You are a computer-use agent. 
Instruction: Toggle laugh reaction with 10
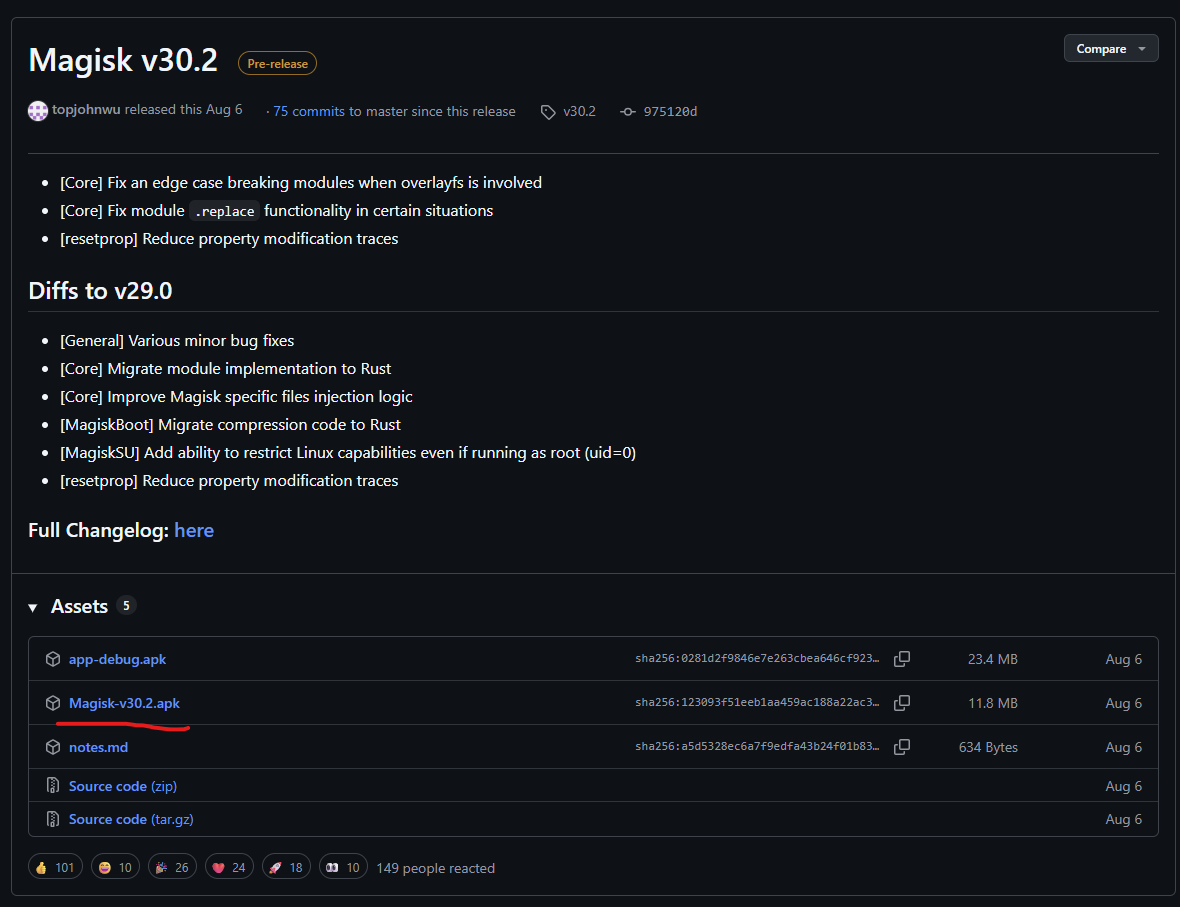click(x=115, y=867)
